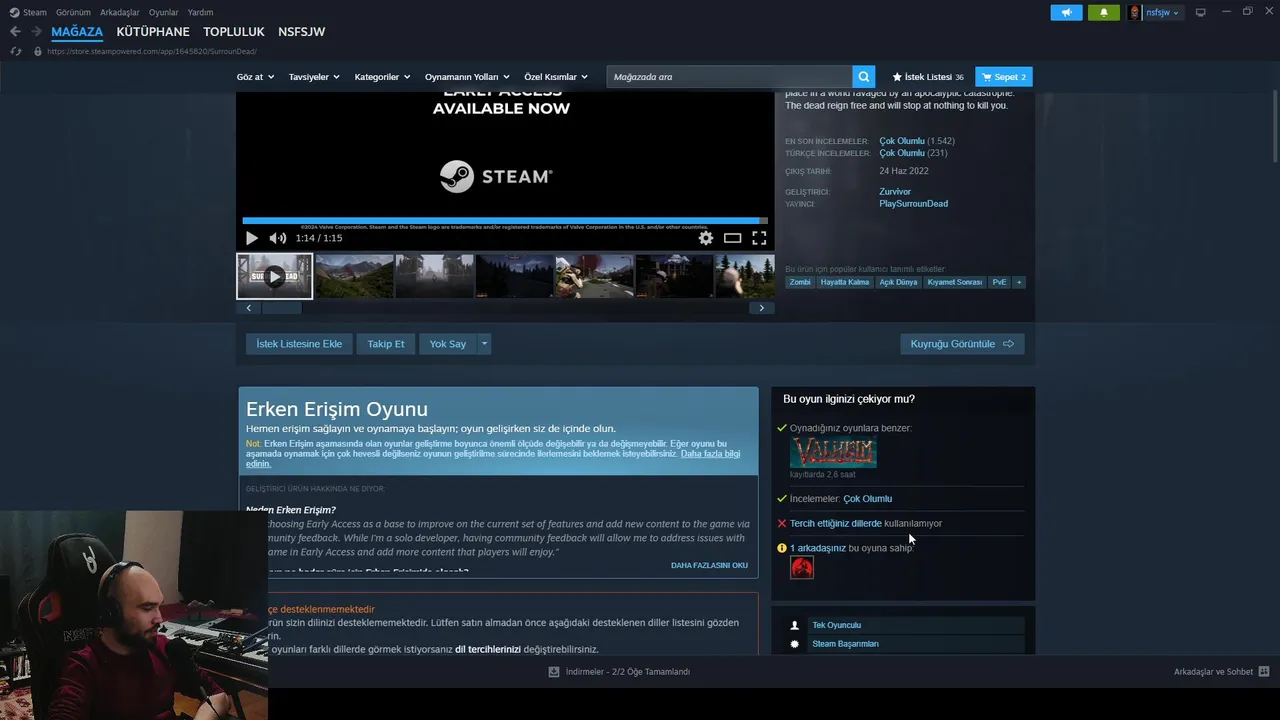The height and width of the screenshot is (720, 1280).
Task: Click the dil tercihlerinizi link
Action: pyautogui.click(x=488, y=649)
